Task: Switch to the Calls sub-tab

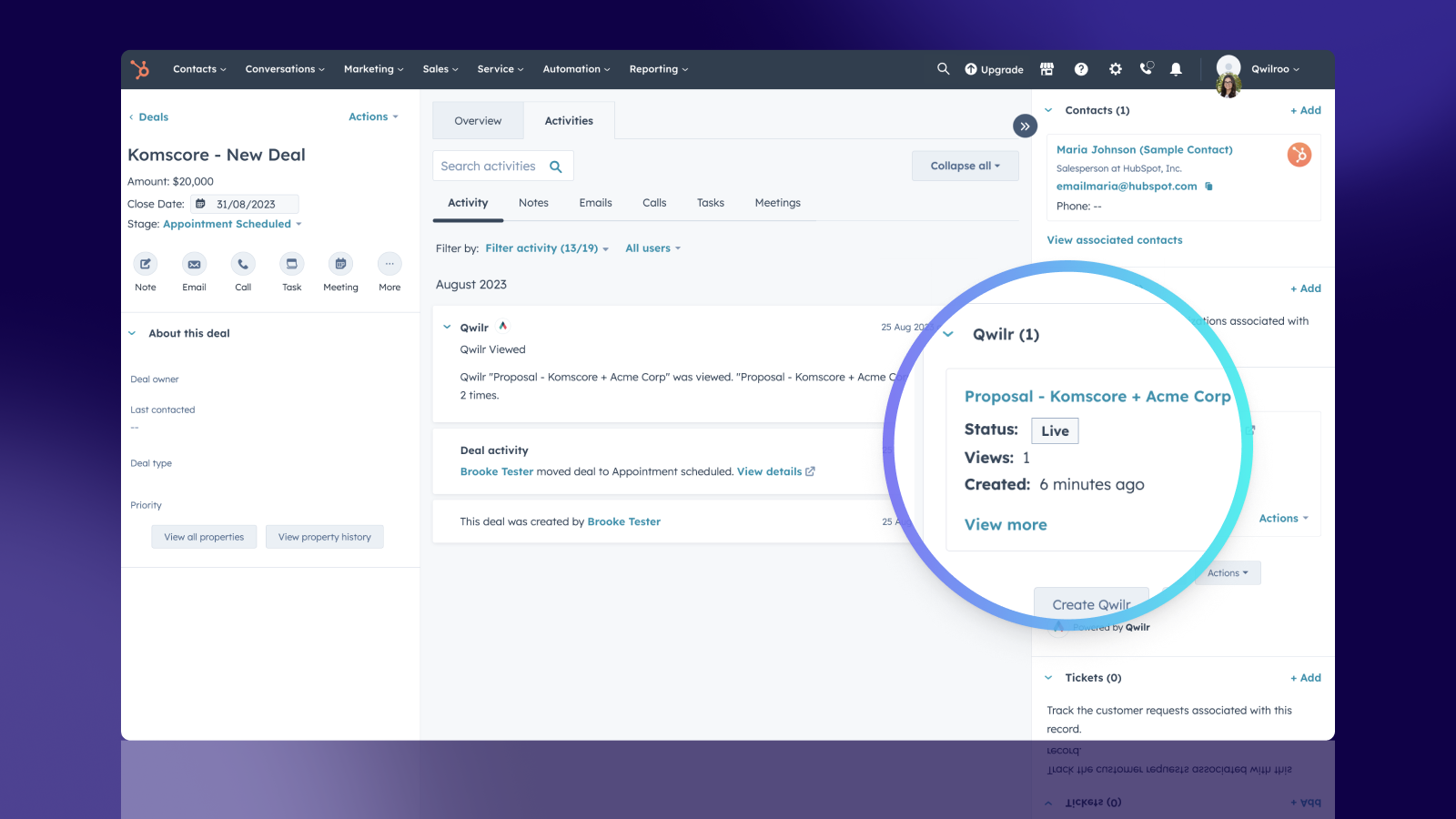Action: pos(654,203)
